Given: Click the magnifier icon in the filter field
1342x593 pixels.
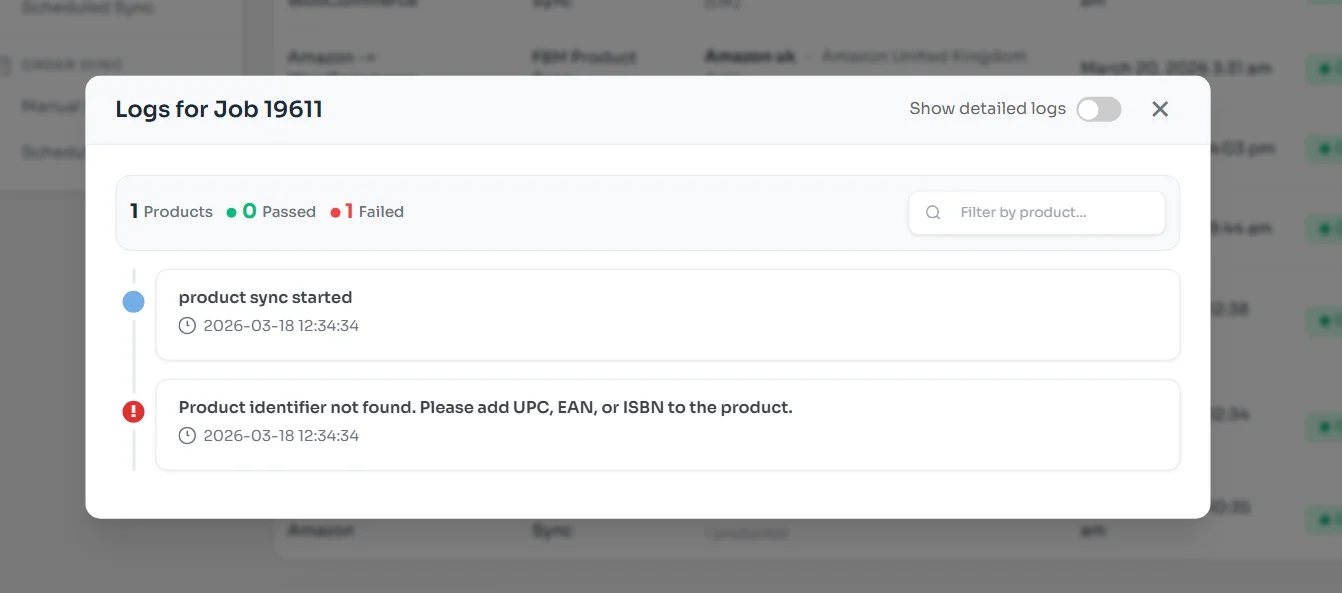Looking at the screenshot, I should (x=933, y=212).
